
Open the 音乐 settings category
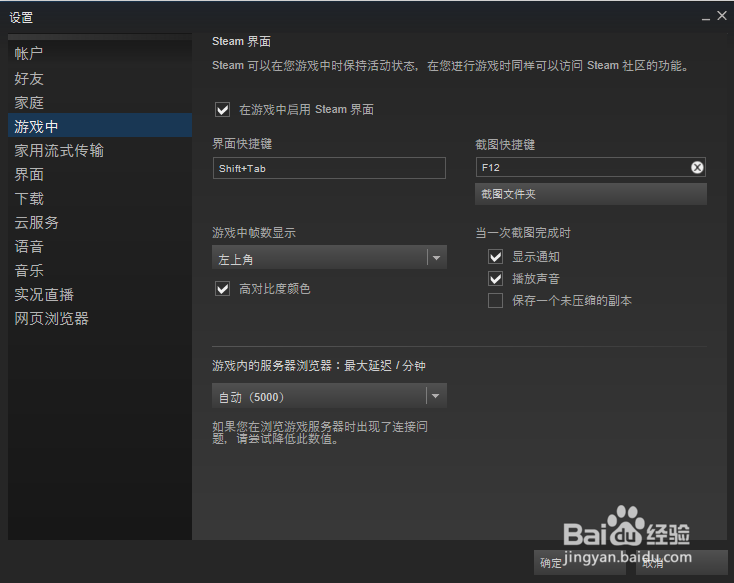click(100, 270)
